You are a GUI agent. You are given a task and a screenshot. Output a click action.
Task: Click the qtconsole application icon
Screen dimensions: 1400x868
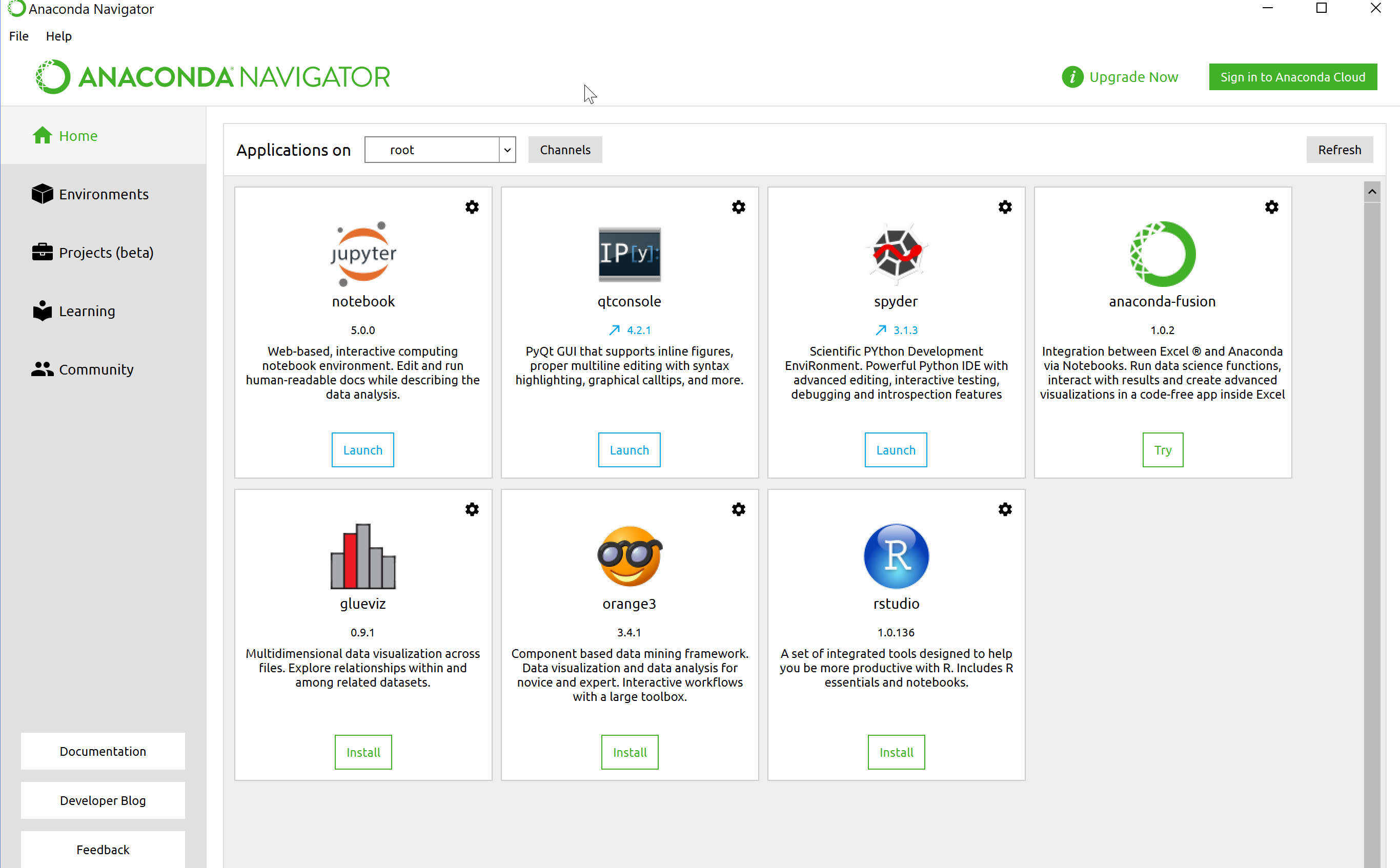(629, 254)
